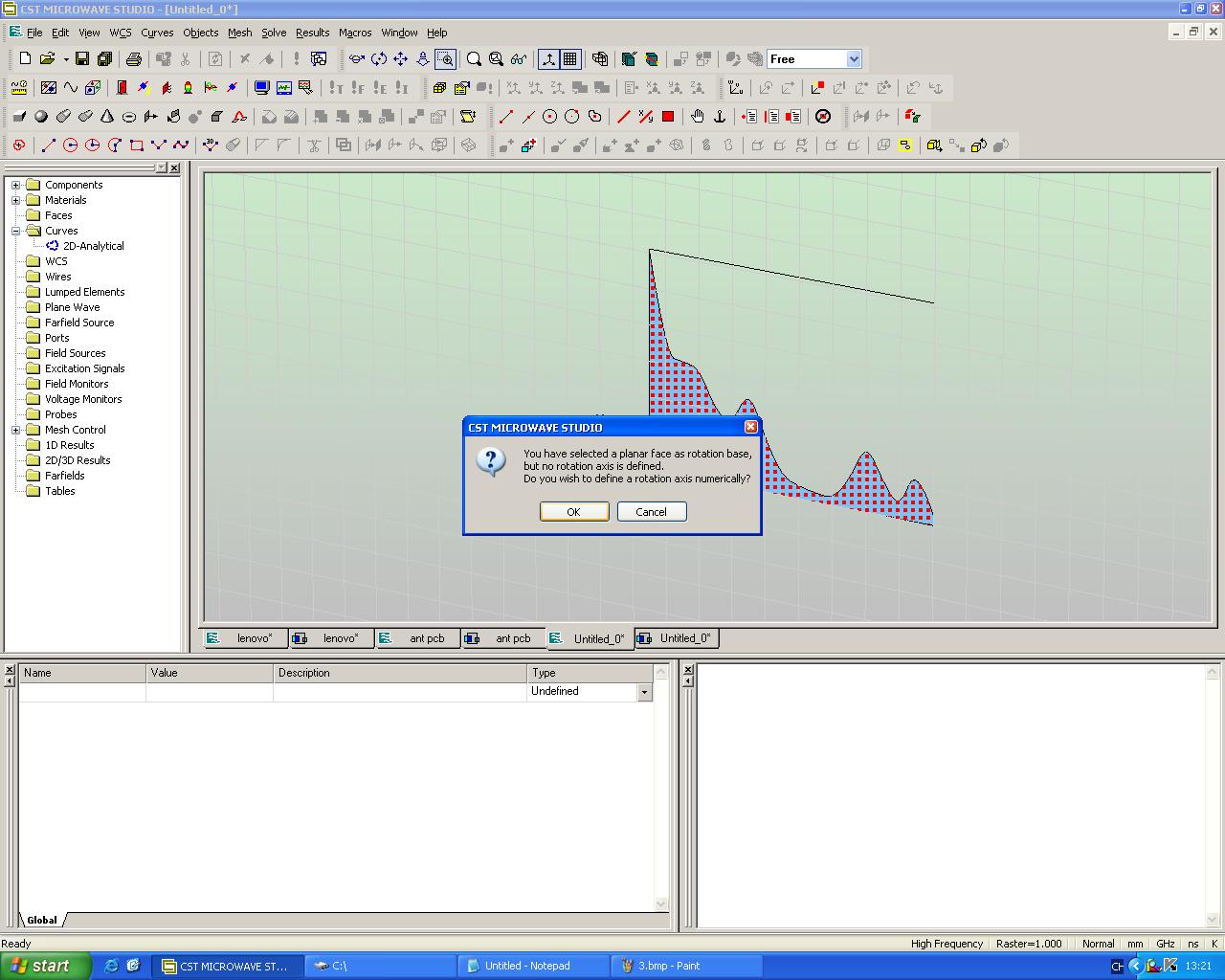Viewport: 1225px width, 980px height.
Task: Click the Local coordinates WCS icon
Action: pyautogui.click(x=735, y=88)
